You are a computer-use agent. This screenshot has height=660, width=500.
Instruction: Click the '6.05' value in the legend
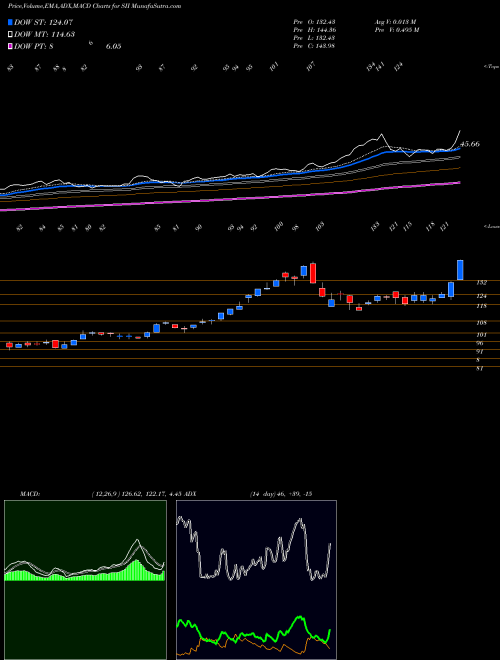(113, 46)
